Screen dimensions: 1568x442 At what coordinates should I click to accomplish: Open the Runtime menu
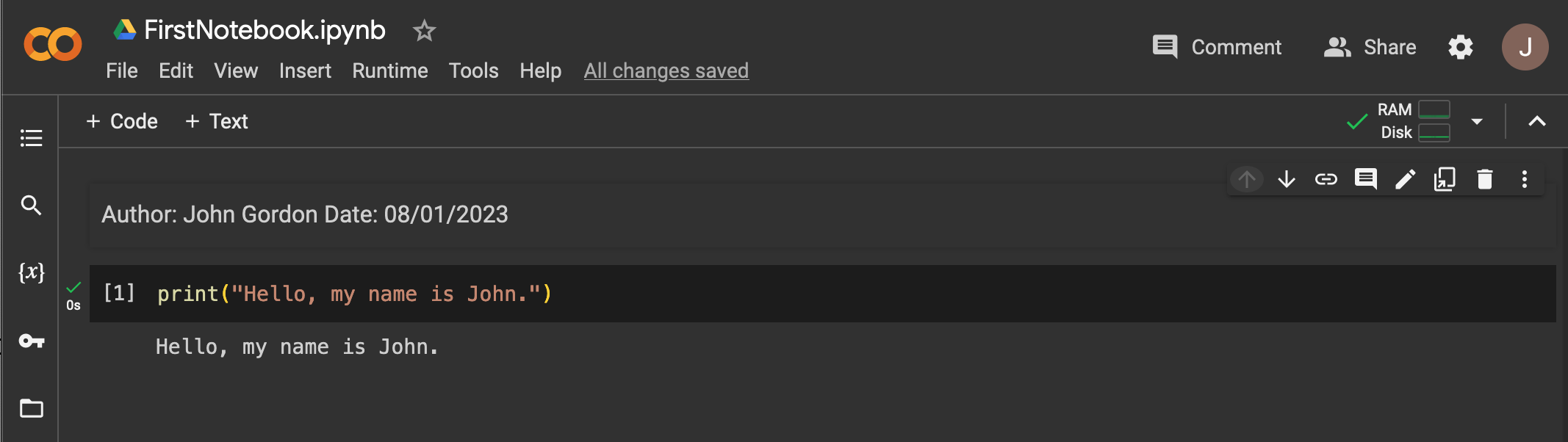(390, 70)
